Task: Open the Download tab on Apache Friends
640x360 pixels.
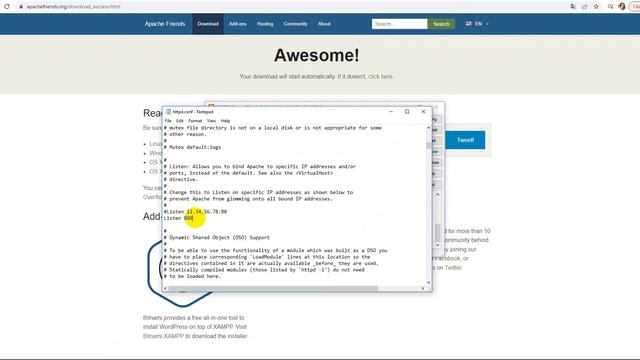Action: tap(208, 24)
